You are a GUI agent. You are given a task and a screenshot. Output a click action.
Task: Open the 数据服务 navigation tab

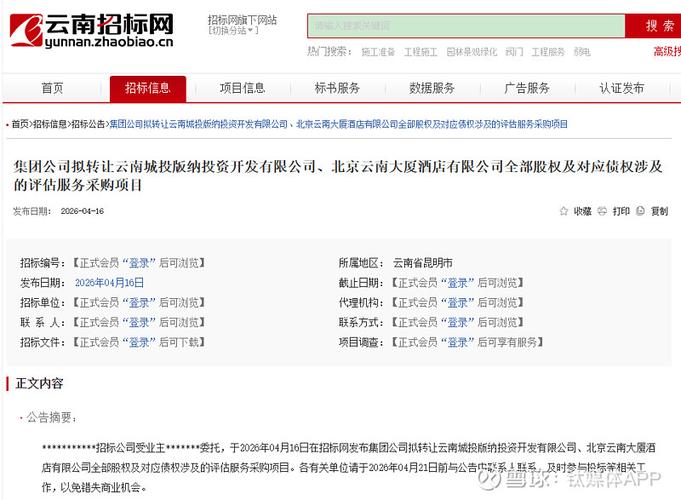point(432,88)
